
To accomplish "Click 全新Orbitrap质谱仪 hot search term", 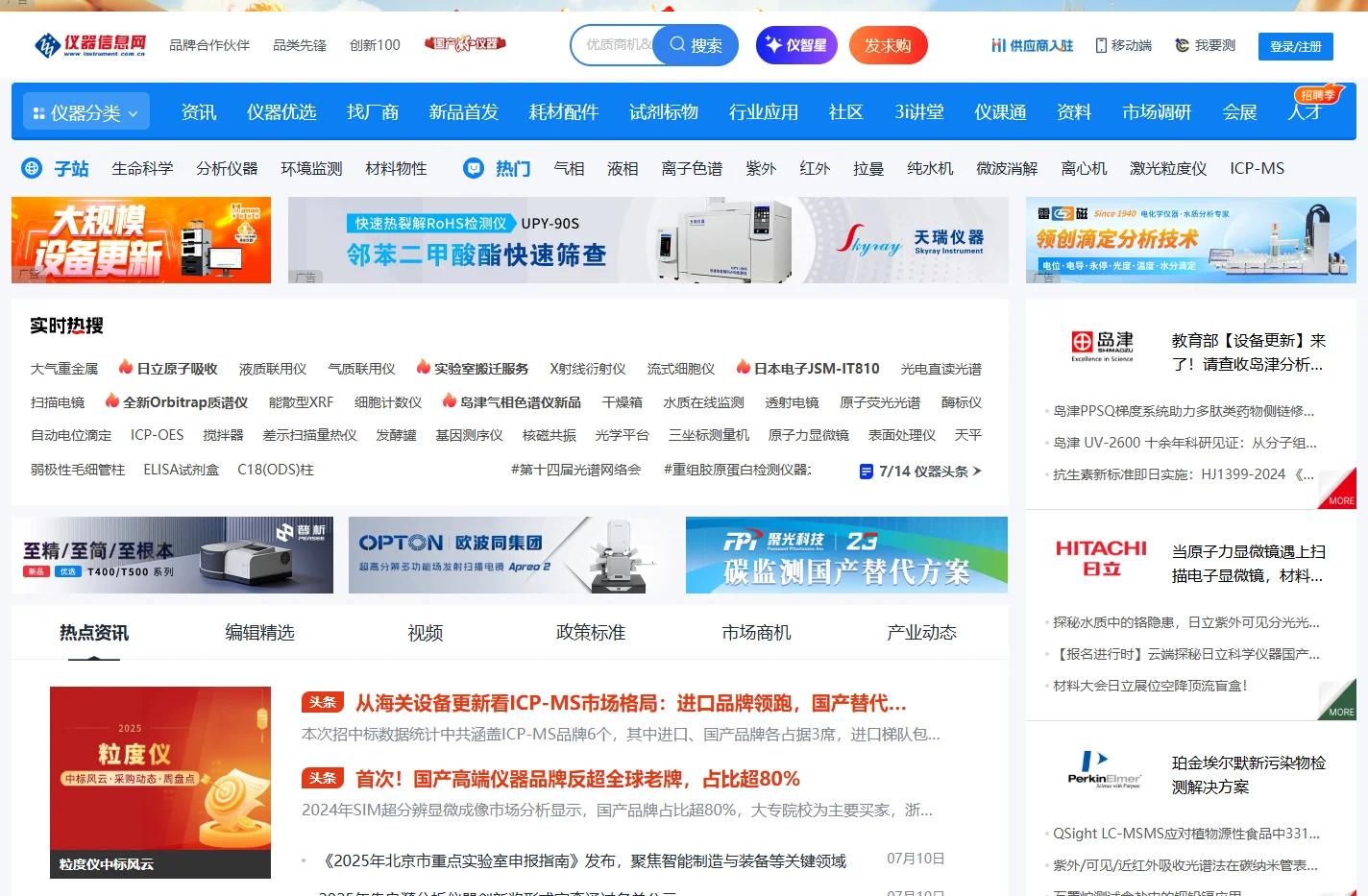I will tap(177, 402).
